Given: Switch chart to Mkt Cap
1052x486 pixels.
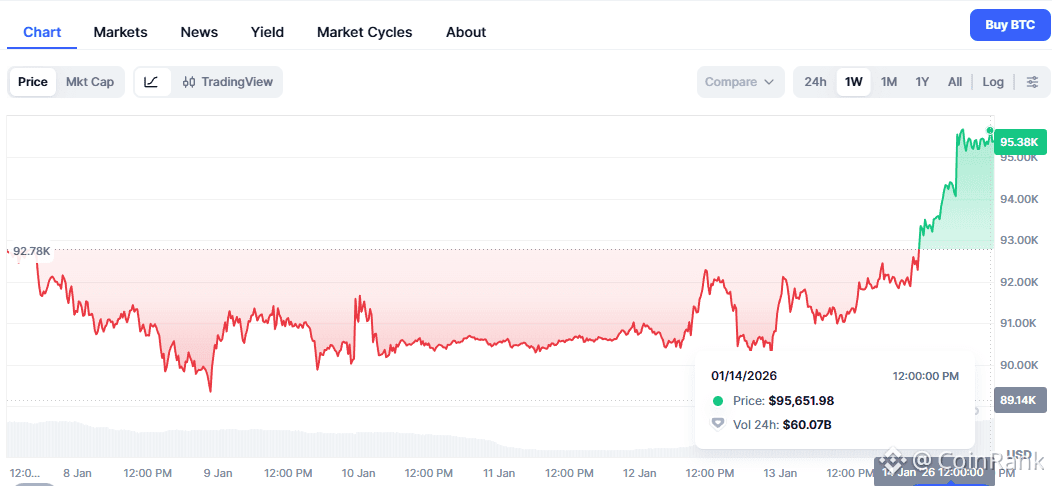Looking at the screenshot, I should point(90,82).
